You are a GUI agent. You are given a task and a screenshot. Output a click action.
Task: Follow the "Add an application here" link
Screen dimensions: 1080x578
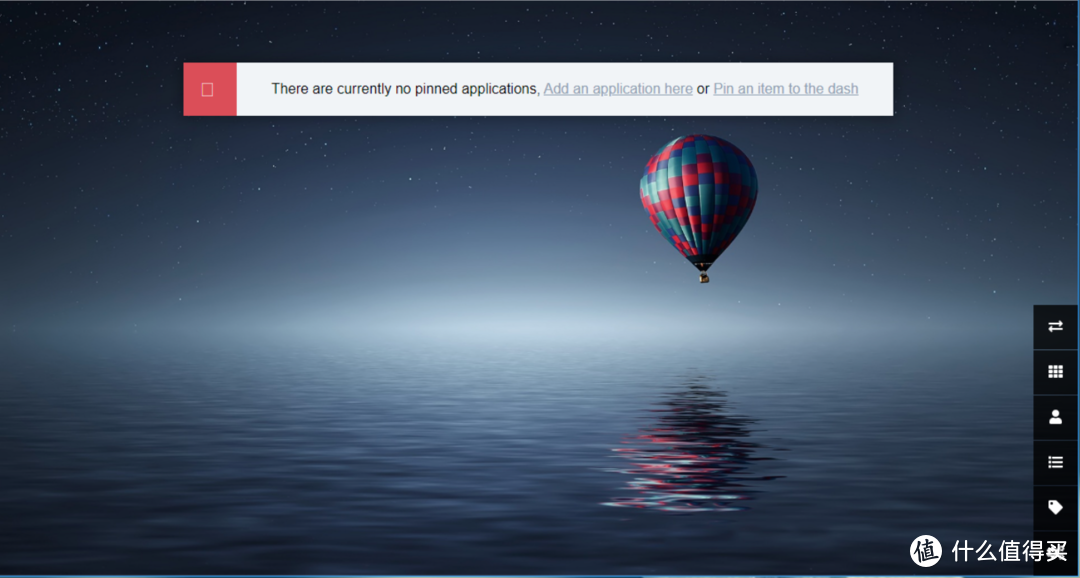[617, 89]
